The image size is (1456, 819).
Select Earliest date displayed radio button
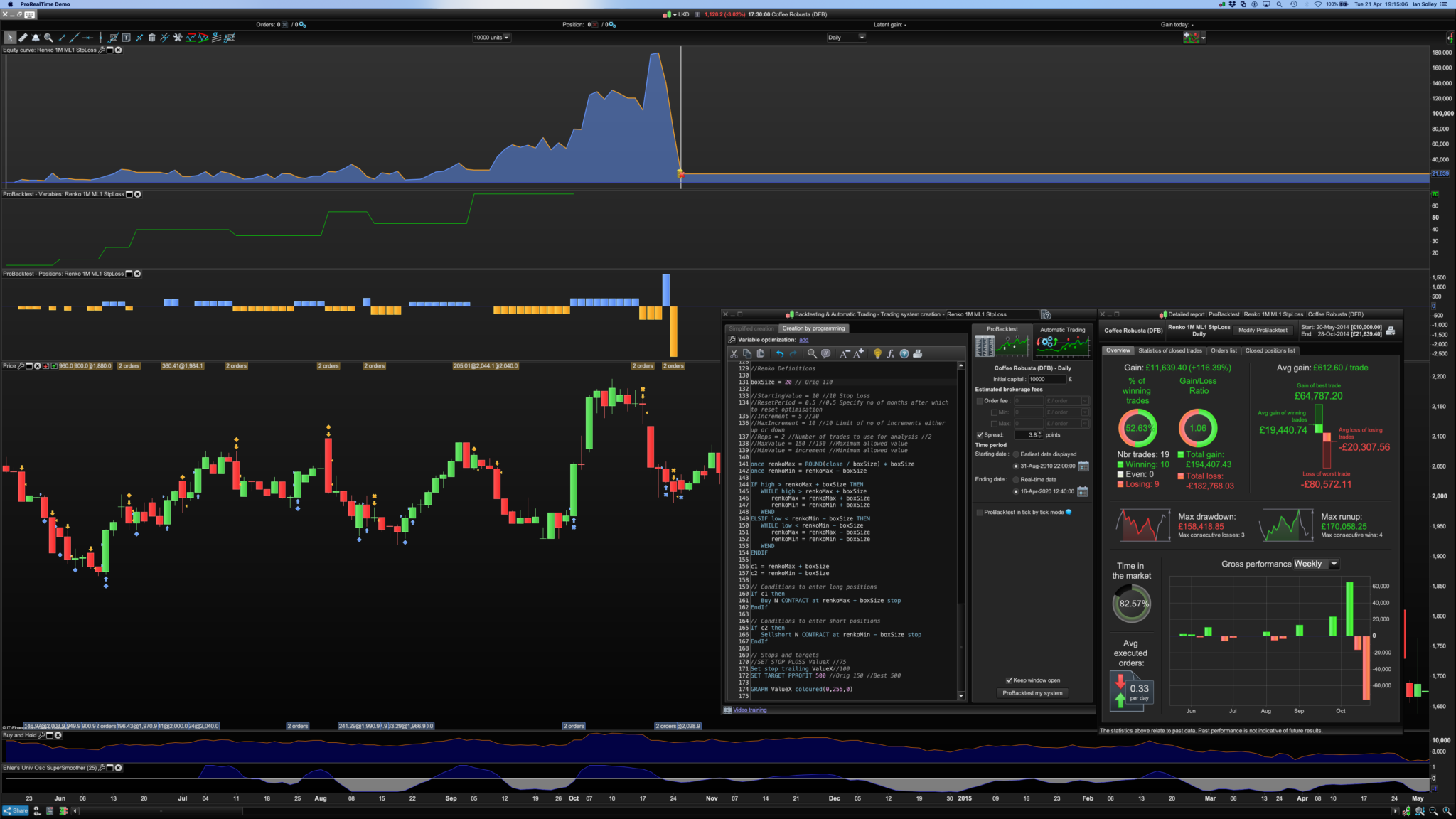[x=1016, y=454]
